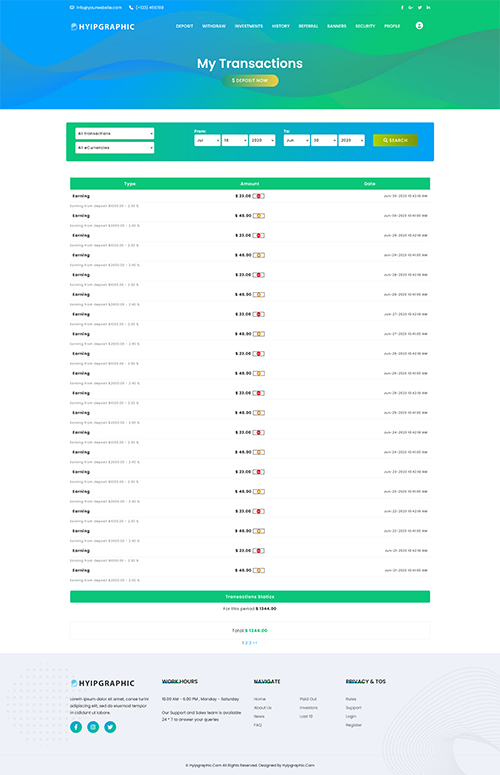
Task: Open the From month dropdown
Action: [x=207, y=140]
